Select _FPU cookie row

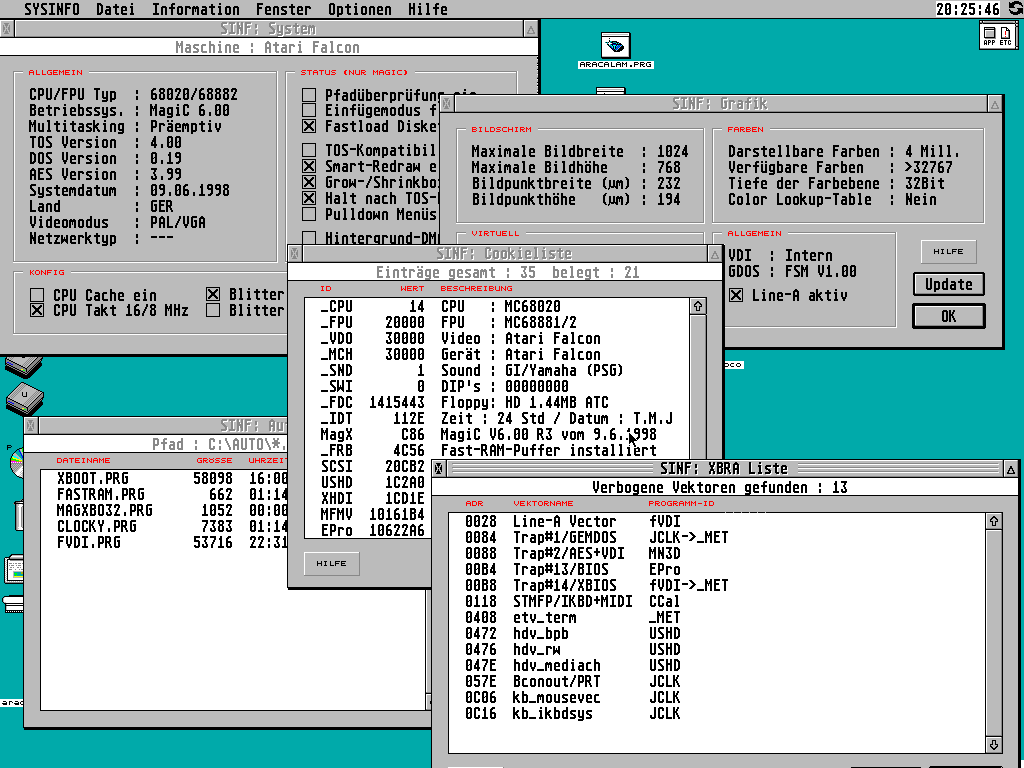point(497,322)
